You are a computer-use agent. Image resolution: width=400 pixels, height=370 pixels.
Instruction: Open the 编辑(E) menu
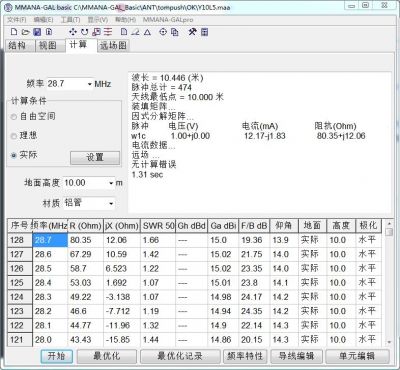tap(43, 20)
